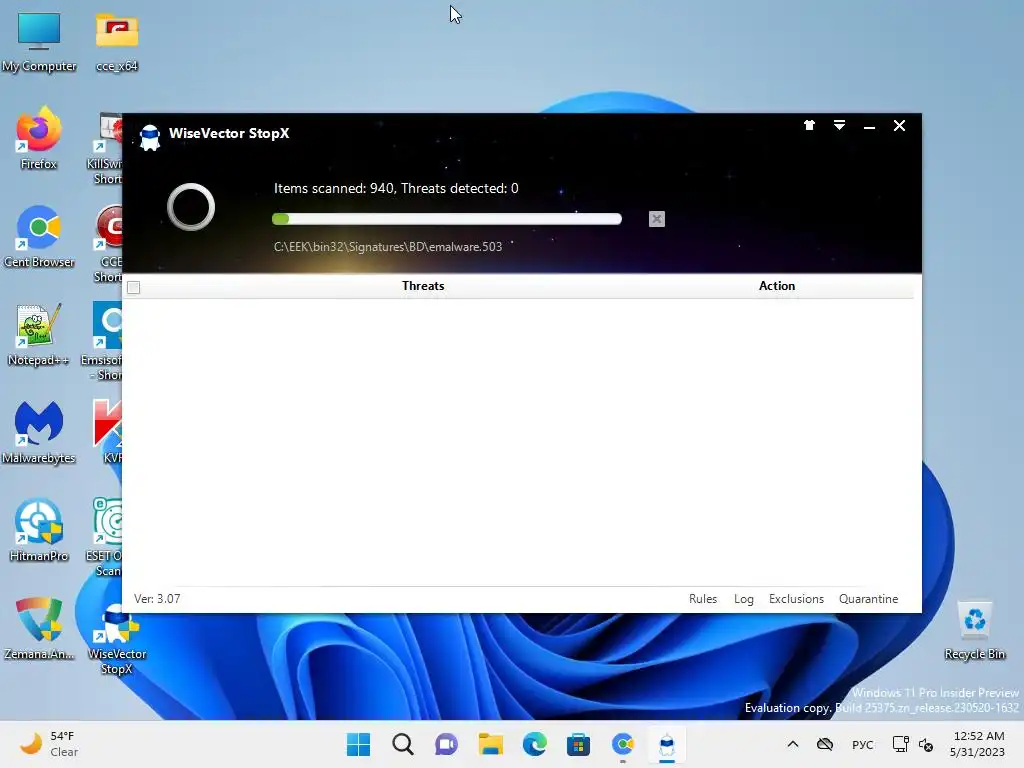Image resolution: width=1024 pixels, height=768 pixels.
Task: Select the Firefox desktop shortcut
Action: pos(39,138)
